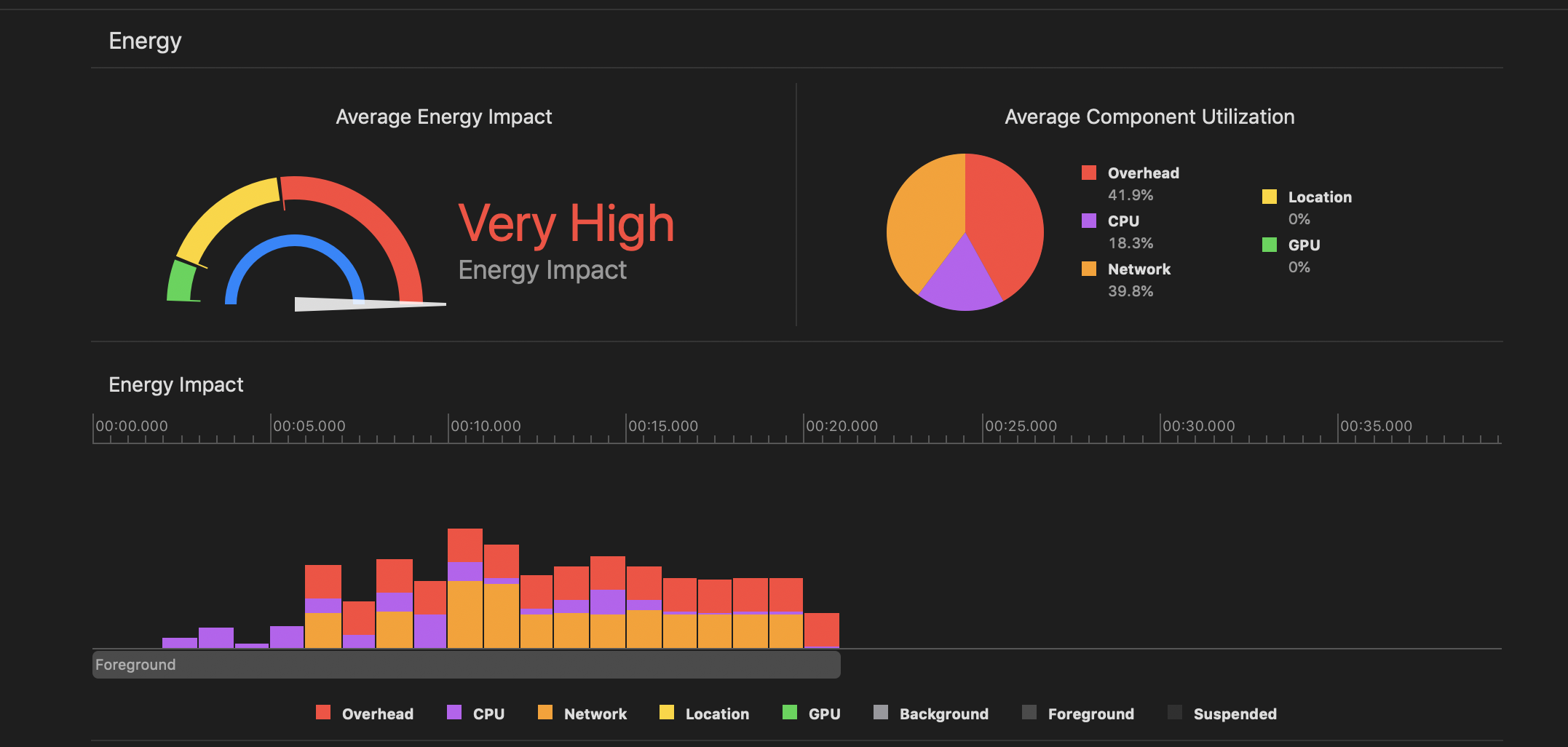Select the Background entry in bottom legend

(943, 714)
